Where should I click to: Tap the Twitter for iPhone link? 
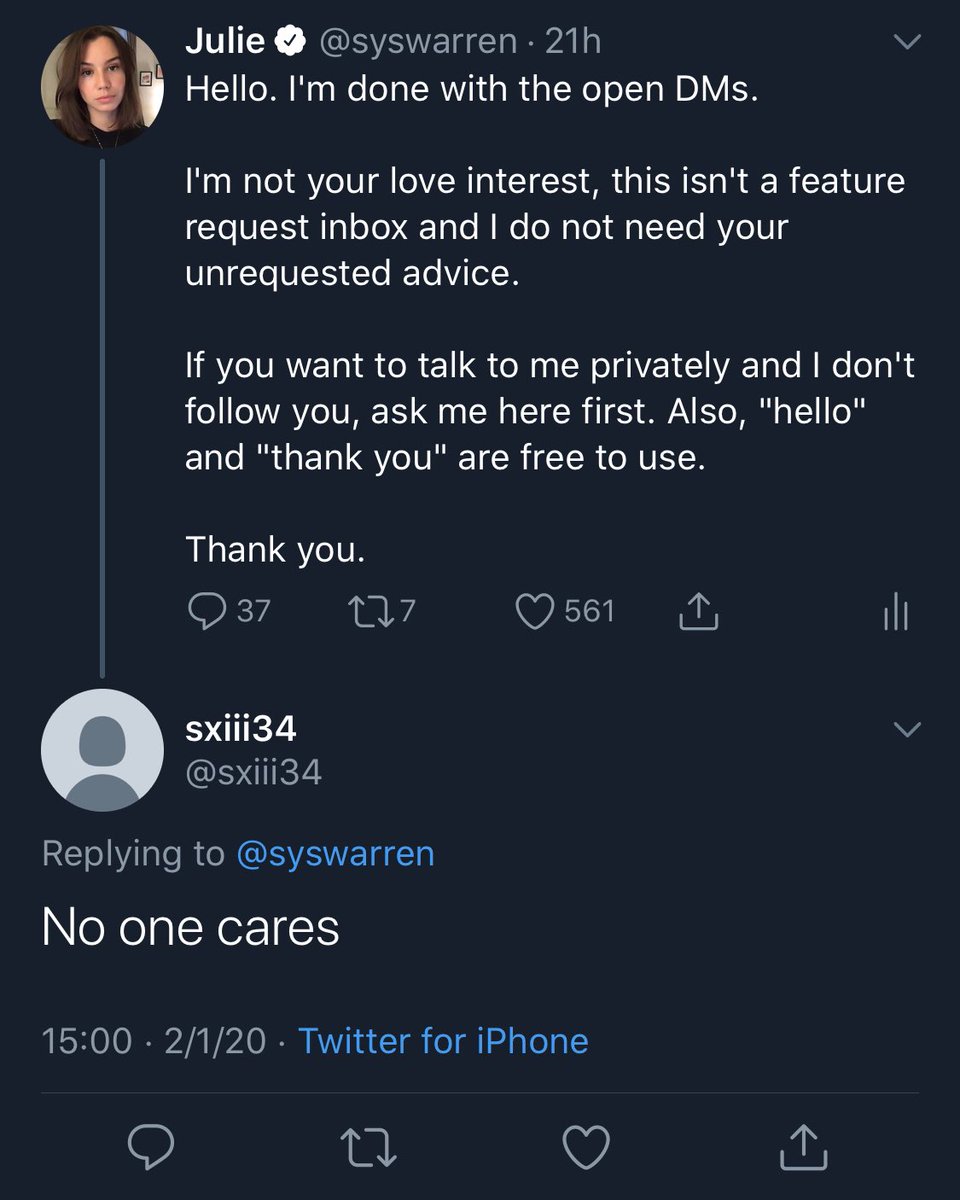click(443, 1041)
